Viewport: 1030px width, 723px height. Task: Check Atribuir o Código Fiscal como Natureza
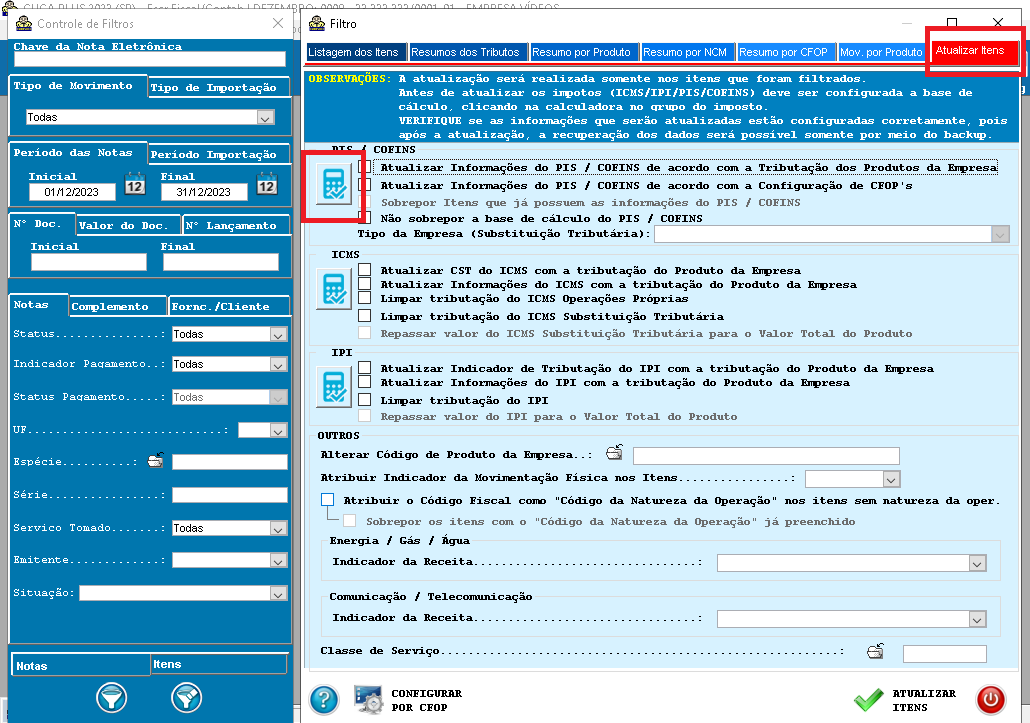coord(328,500)
